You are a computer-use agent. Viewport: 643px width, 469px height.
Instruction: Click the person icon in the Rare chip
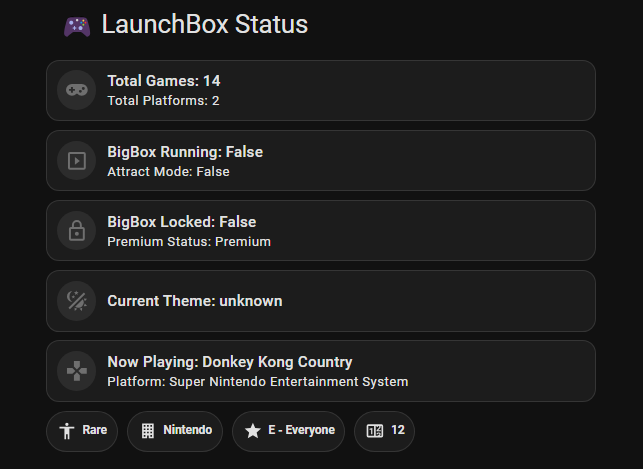66,431
